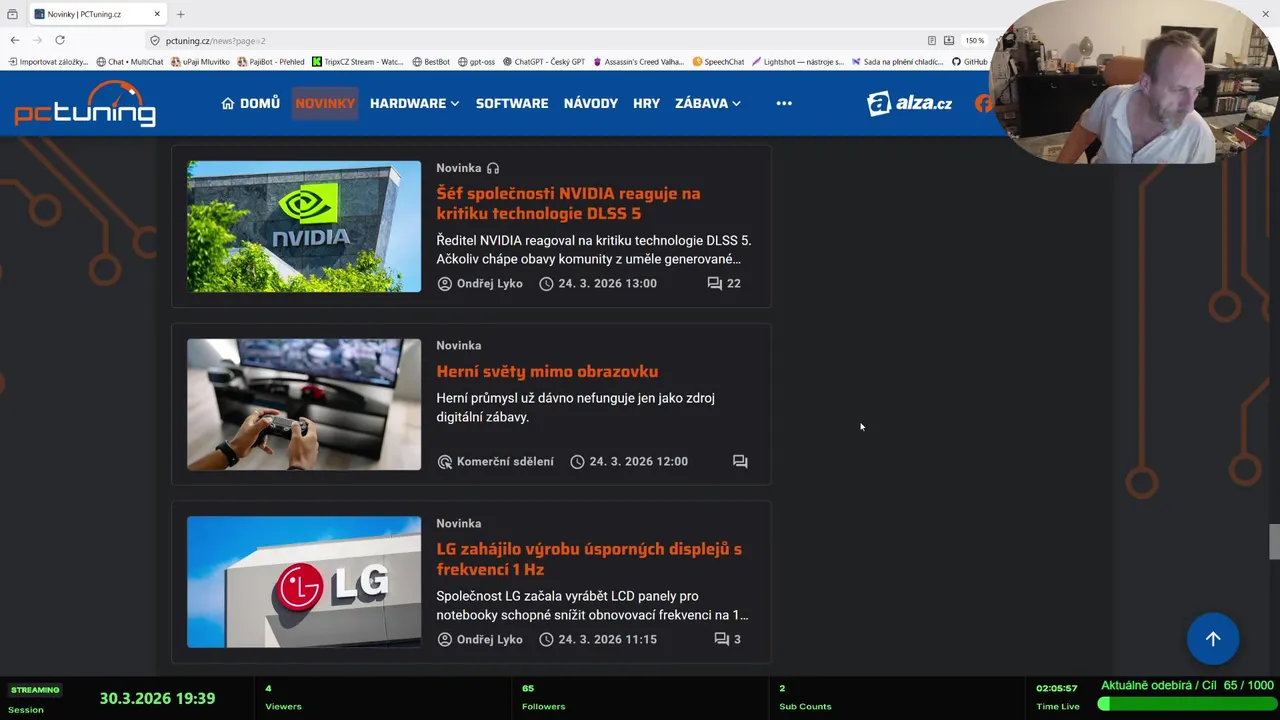Open TripxCZ Stream bookmark
Image resolution: width=1280 pixels, height=720 pixels.
pyautogui.click(x=358, y=61)
